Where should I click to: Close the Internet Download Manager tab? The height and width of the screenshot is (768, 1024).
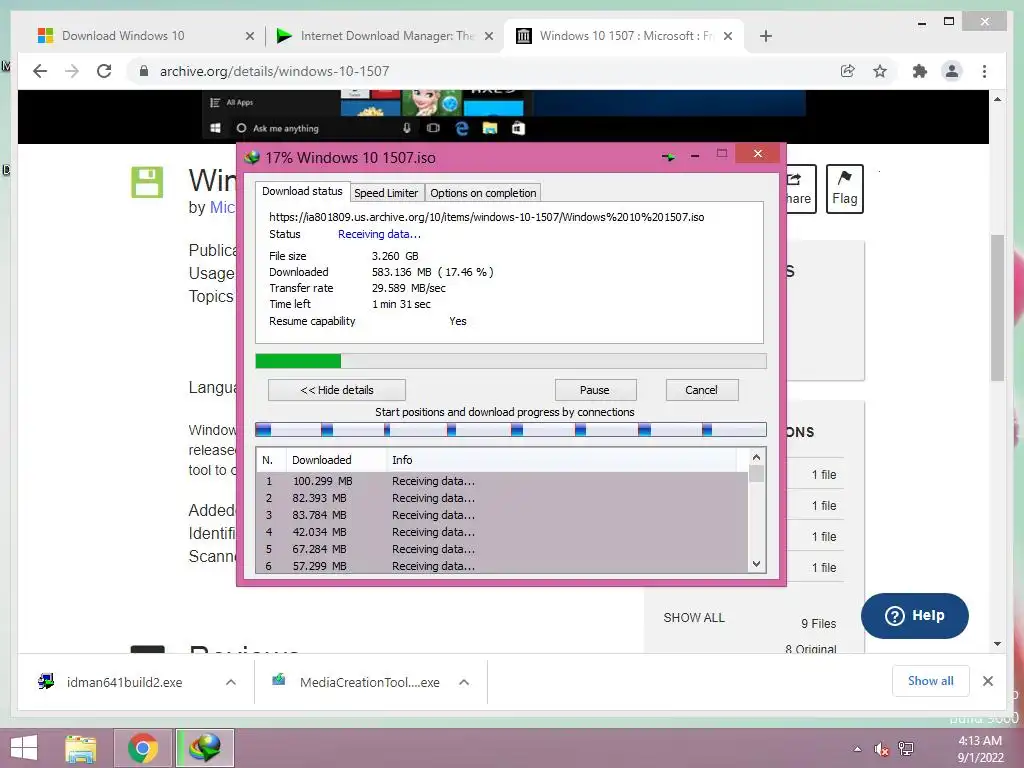click(488, 36)
